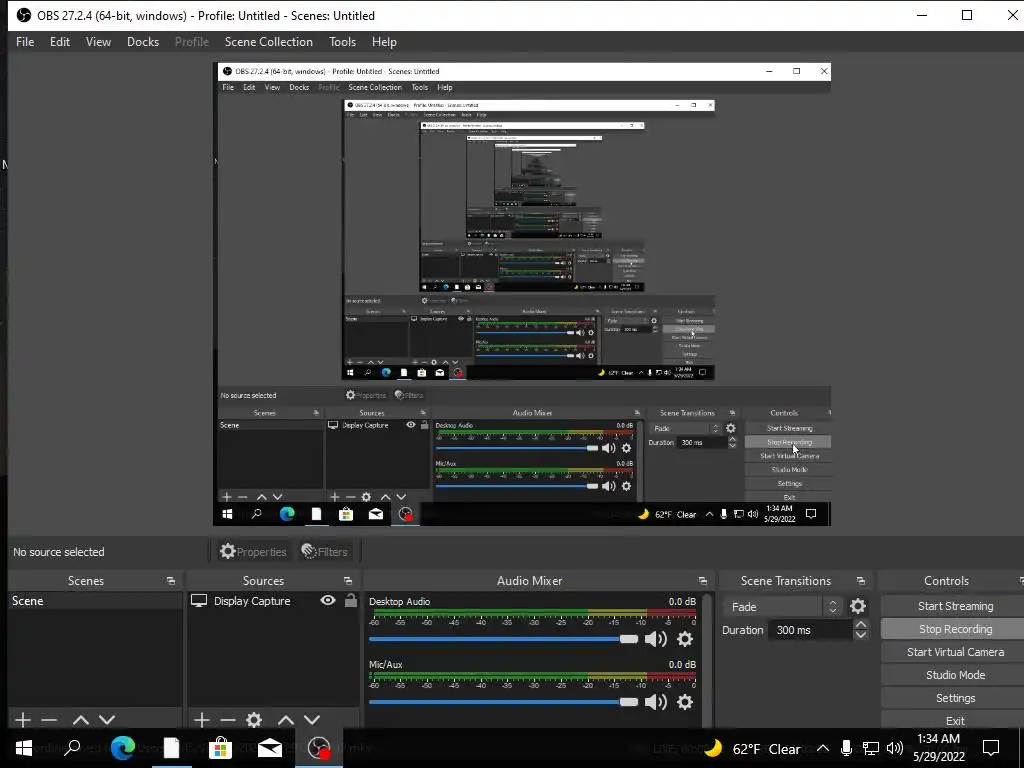Open blank file app on taskbar
1024x768 pixels.
171,748
